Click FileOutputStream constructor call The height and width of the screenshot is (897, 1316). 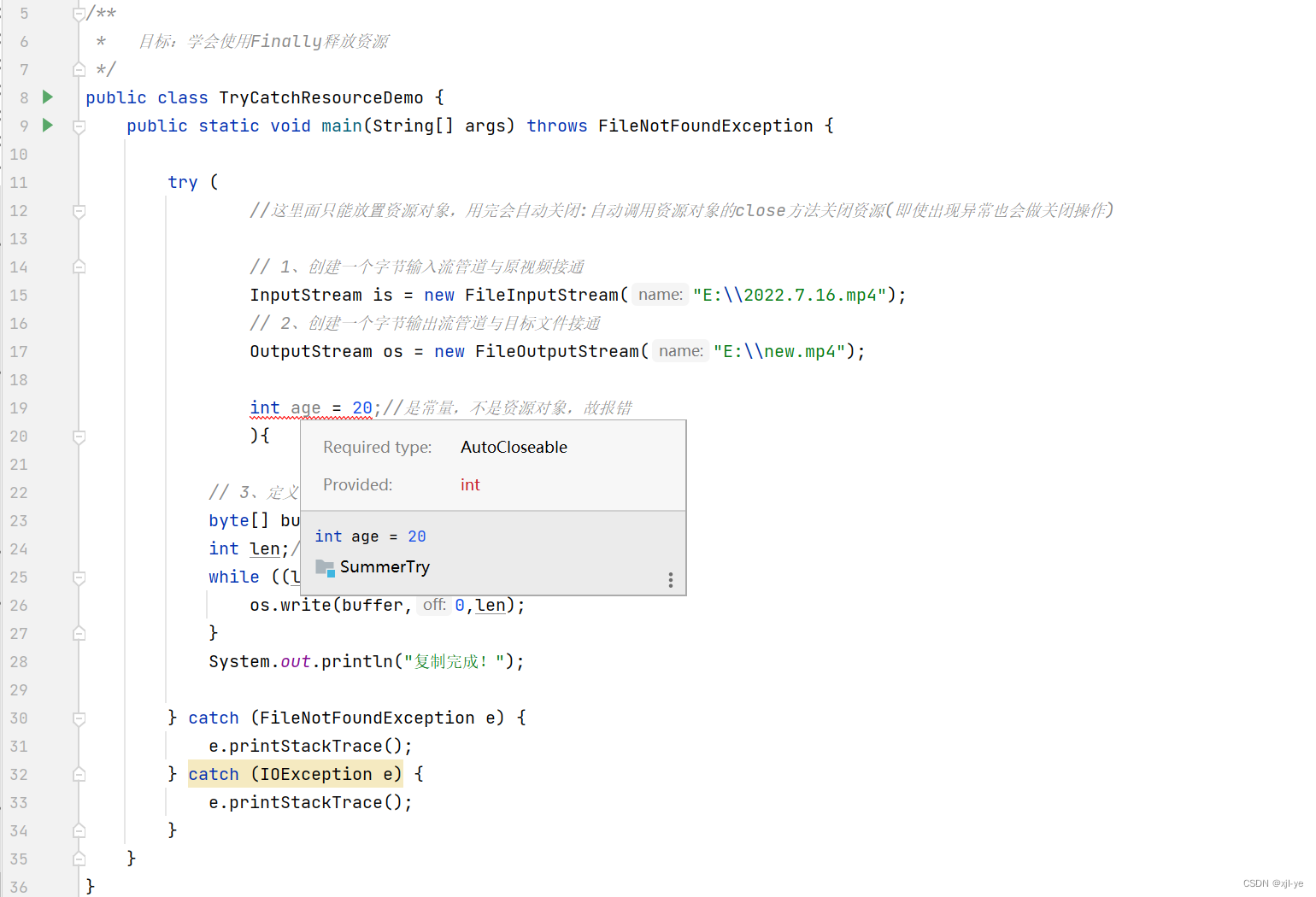(557, 351)
